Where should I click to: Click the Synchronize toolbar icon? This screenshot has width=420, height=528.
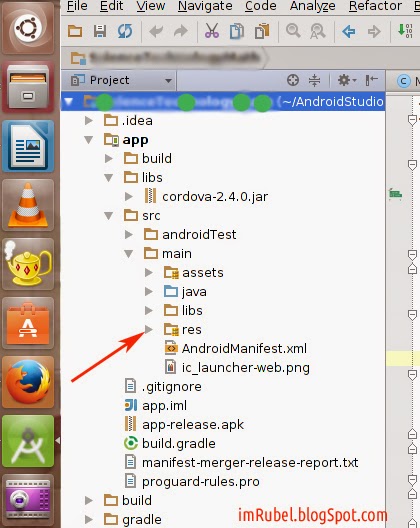click(x=125, y=31)
